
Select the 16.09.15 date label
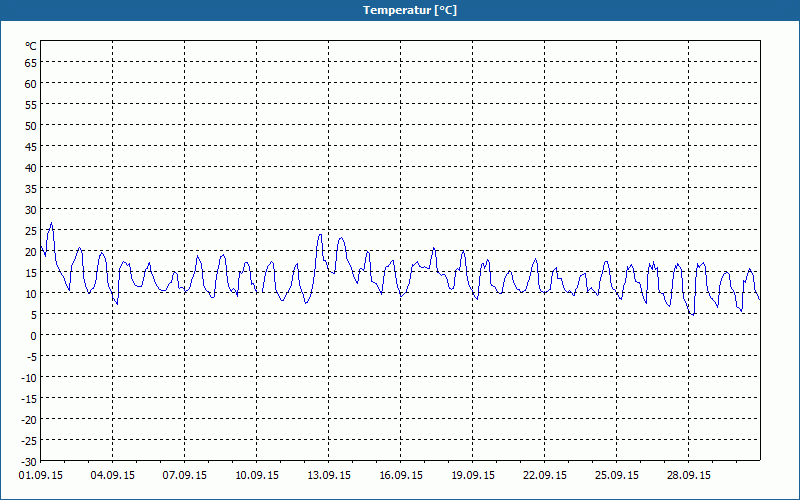401,475
